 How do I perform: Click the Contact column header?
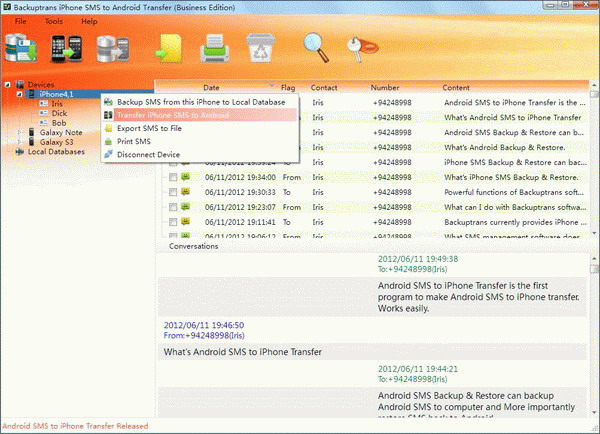324,88
